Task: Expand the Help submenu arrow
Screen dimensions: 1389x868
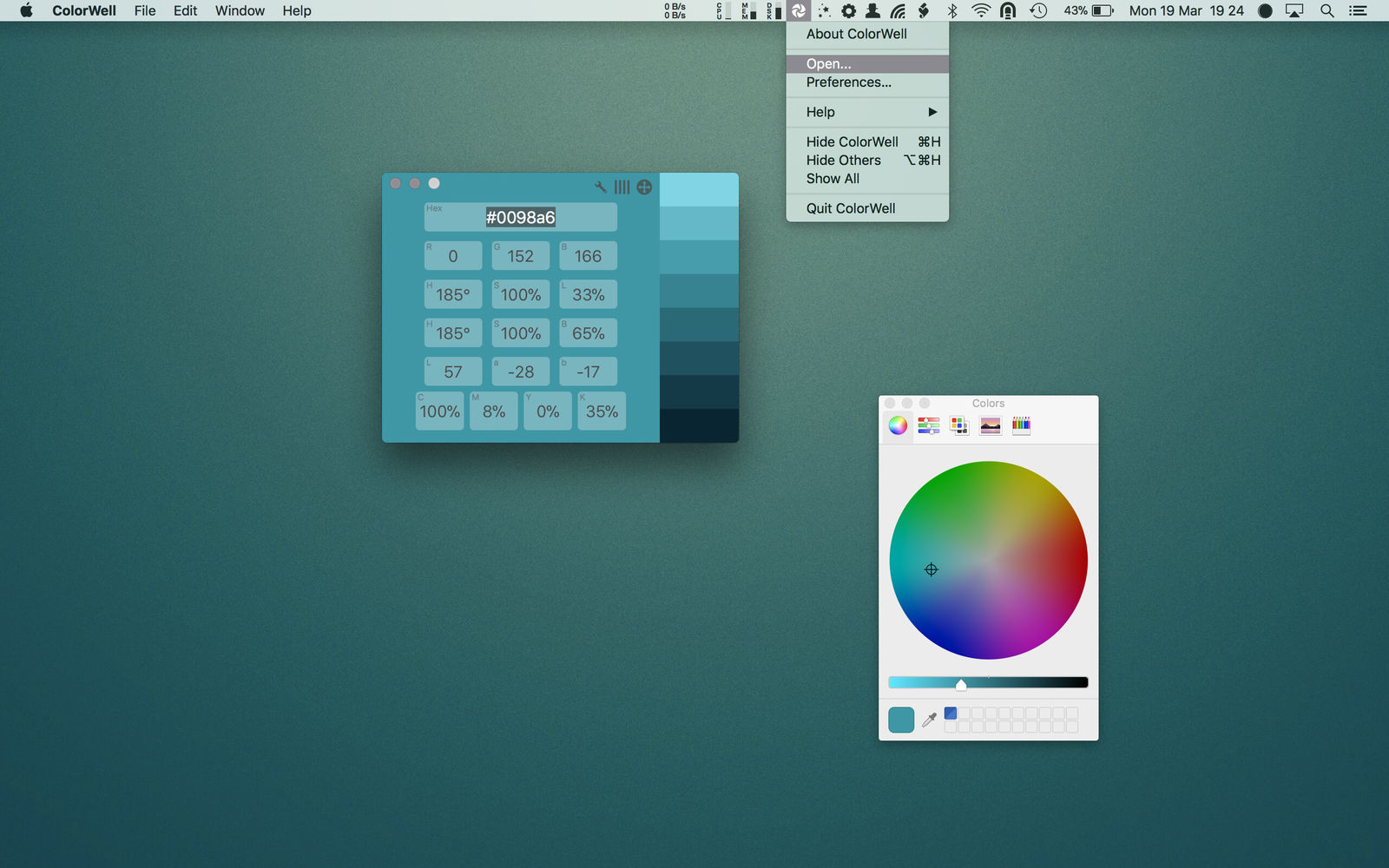Action: click(x=932, y=112)
